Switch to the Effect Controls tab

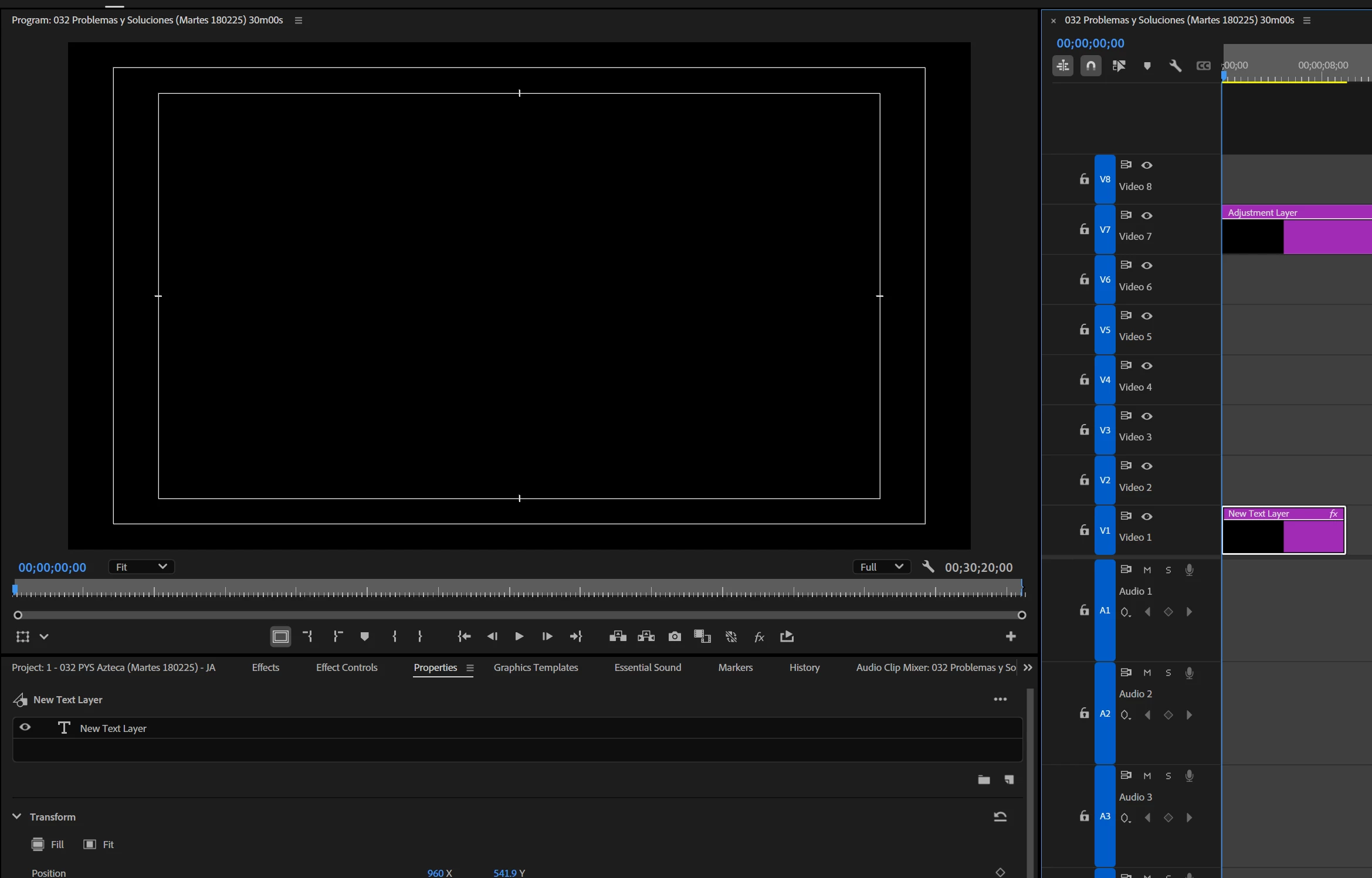pos(346,667)
